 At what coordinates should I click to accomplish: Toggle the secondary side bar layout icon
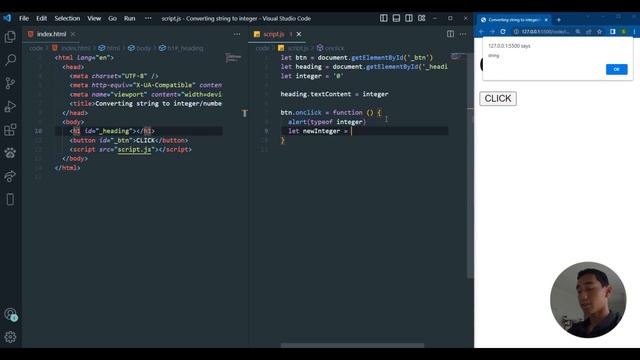pyautogui.click(x=409, y=18)
